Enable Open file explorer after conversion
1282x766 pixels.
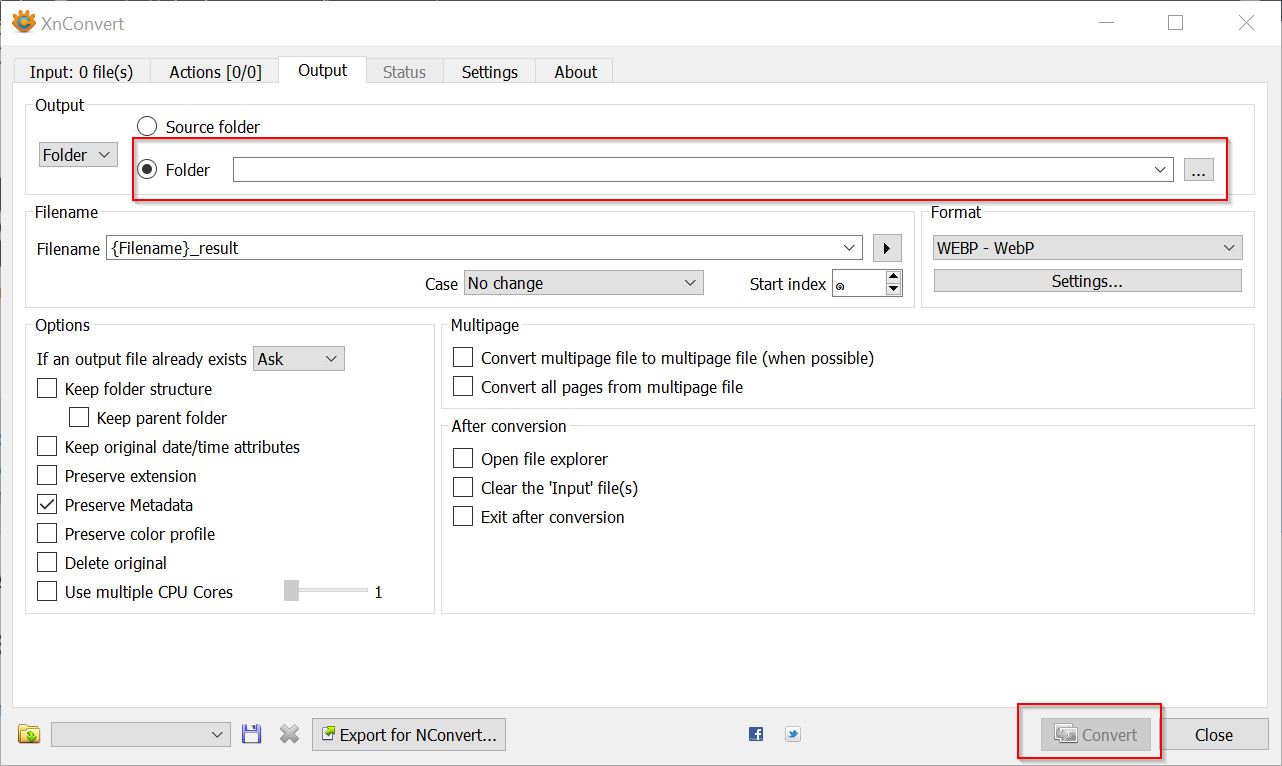pos(463,459)
